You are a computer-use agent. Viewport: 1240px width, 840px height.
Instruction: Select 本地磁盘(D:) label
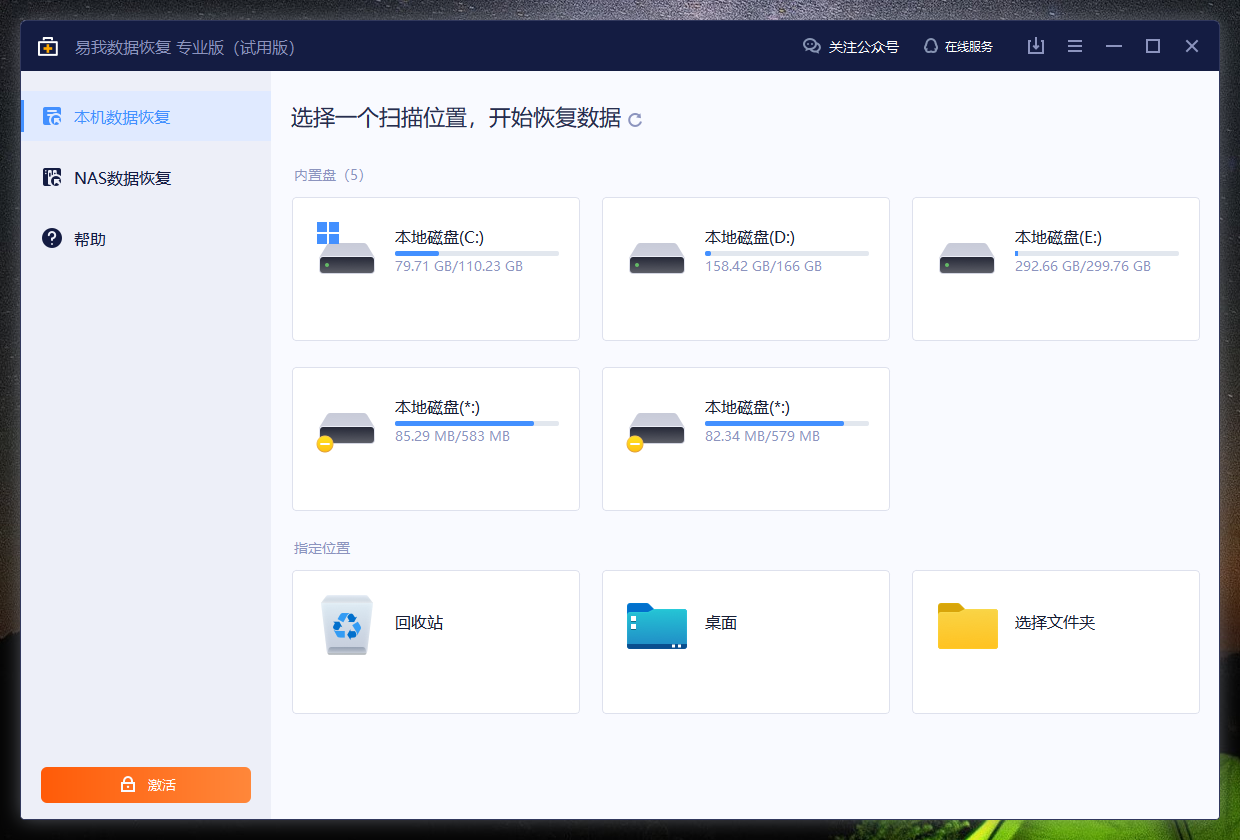tap(750, 237)
